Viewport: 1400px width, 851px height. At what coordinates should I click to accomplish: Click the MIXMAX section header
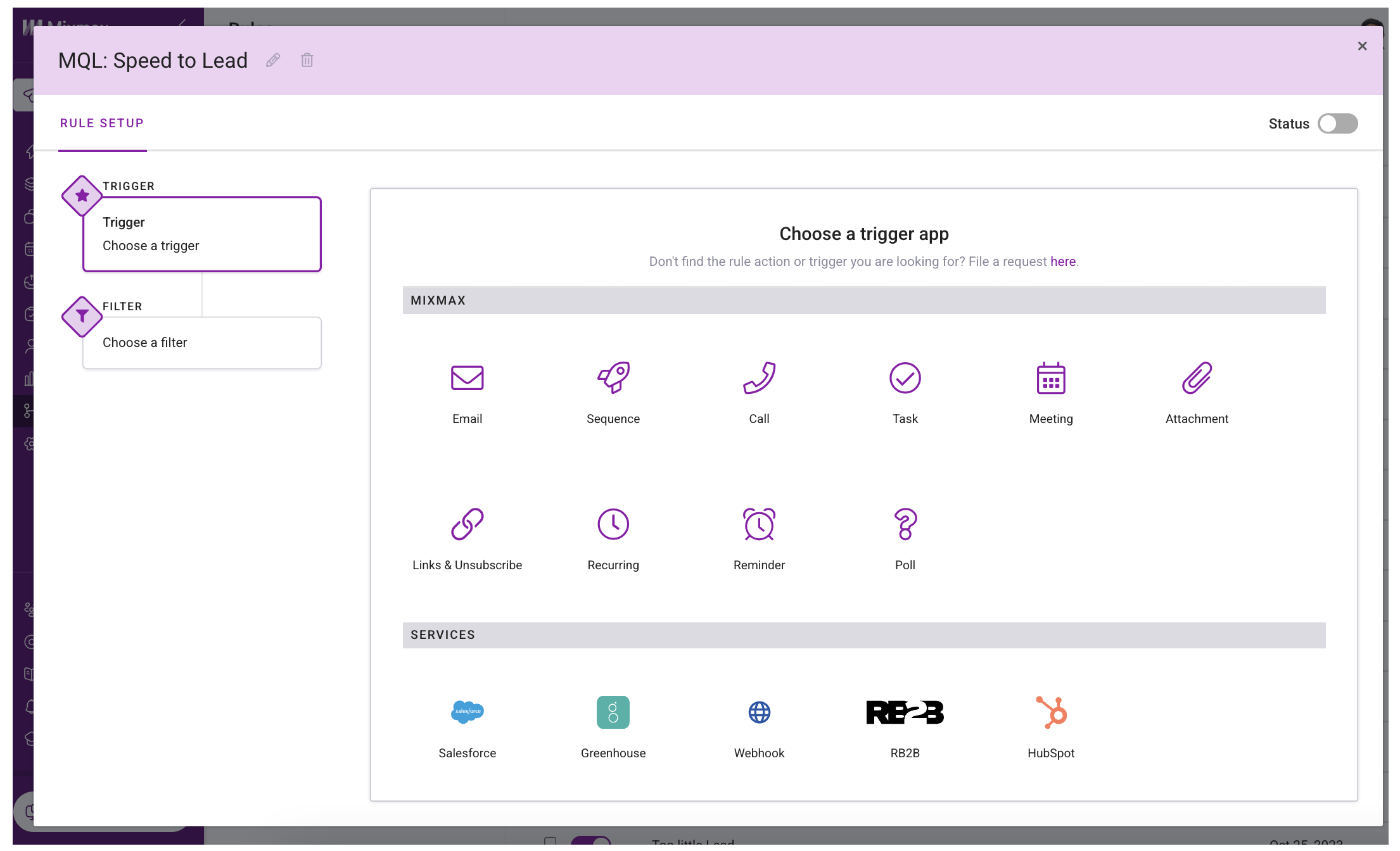(863, 300)
